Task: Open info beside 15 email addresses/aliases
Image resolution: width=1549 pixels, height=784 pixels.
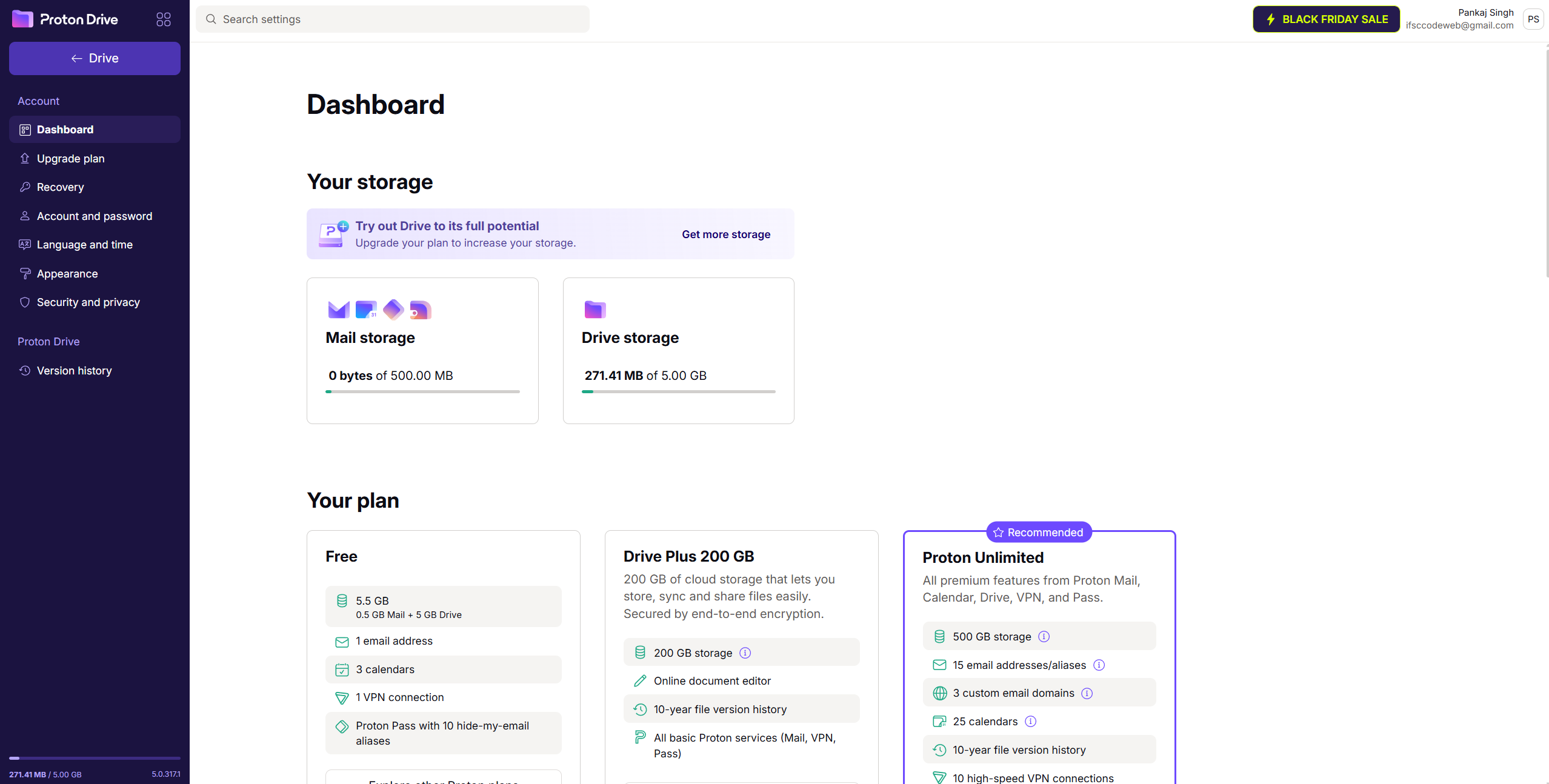Action: [1100, 665]
